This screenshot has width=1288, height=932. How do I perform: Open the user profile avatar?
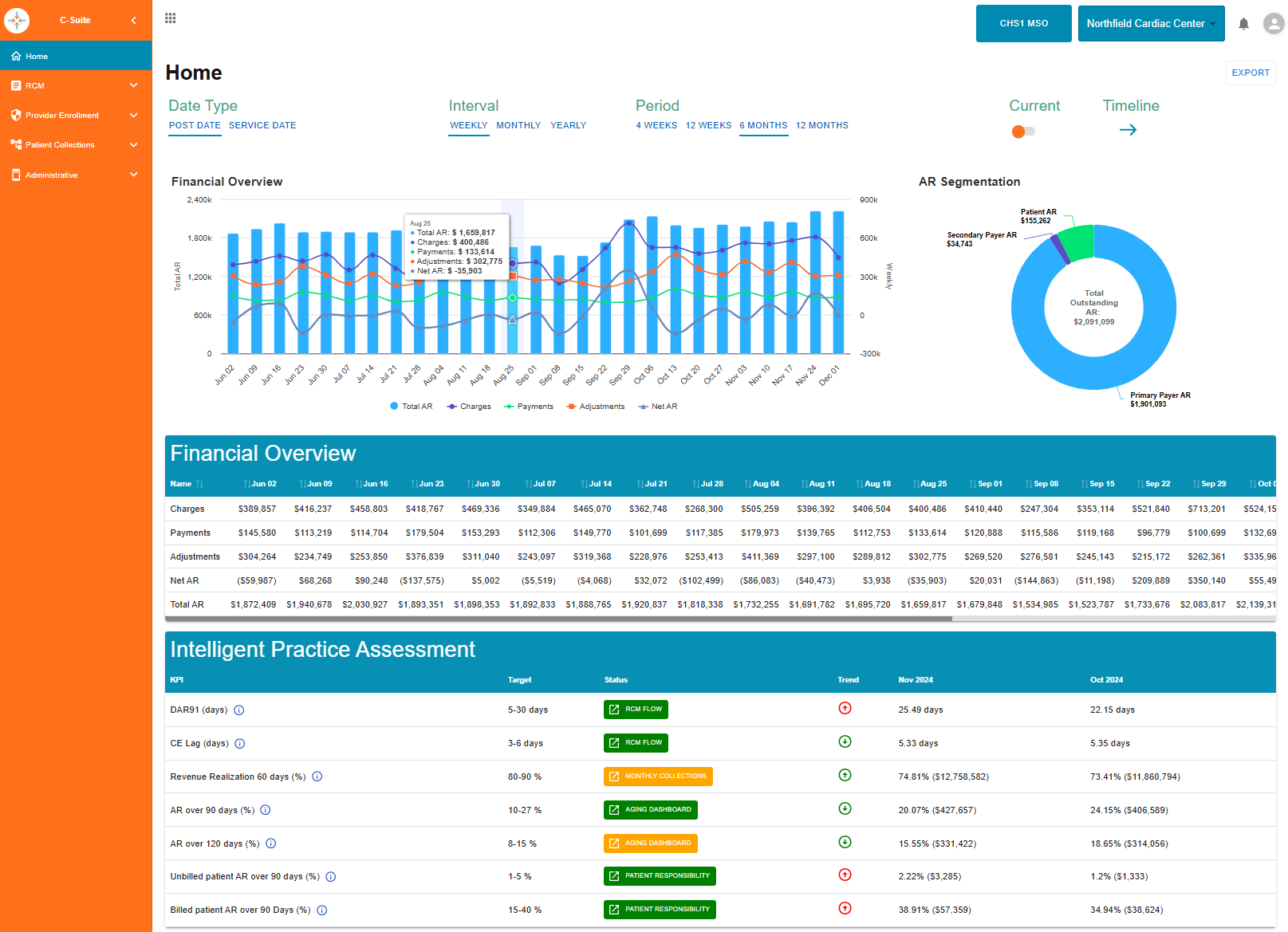click(1274, 24)
